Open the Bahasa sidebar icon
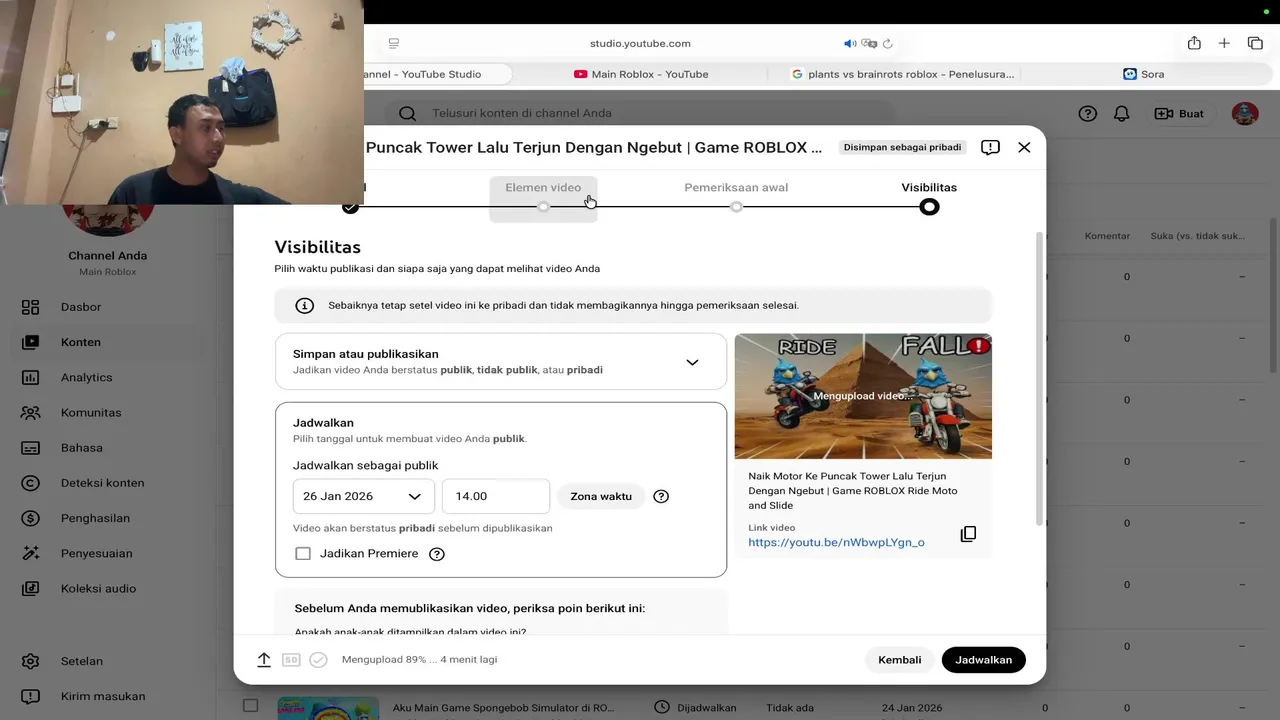Screen dimensions: 1280x720 click(30, 448)
